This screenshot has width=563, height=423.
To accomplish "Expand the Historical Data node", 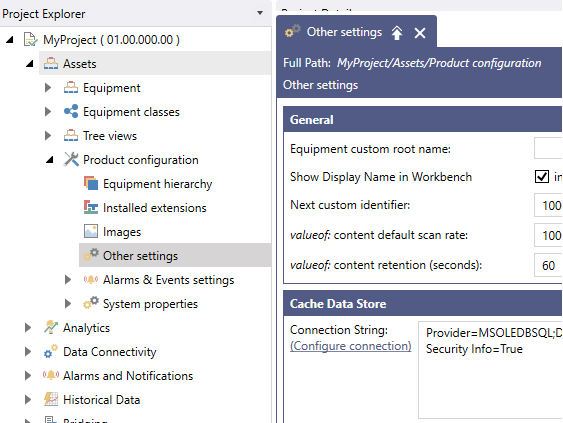I will (x=28, y=400).
